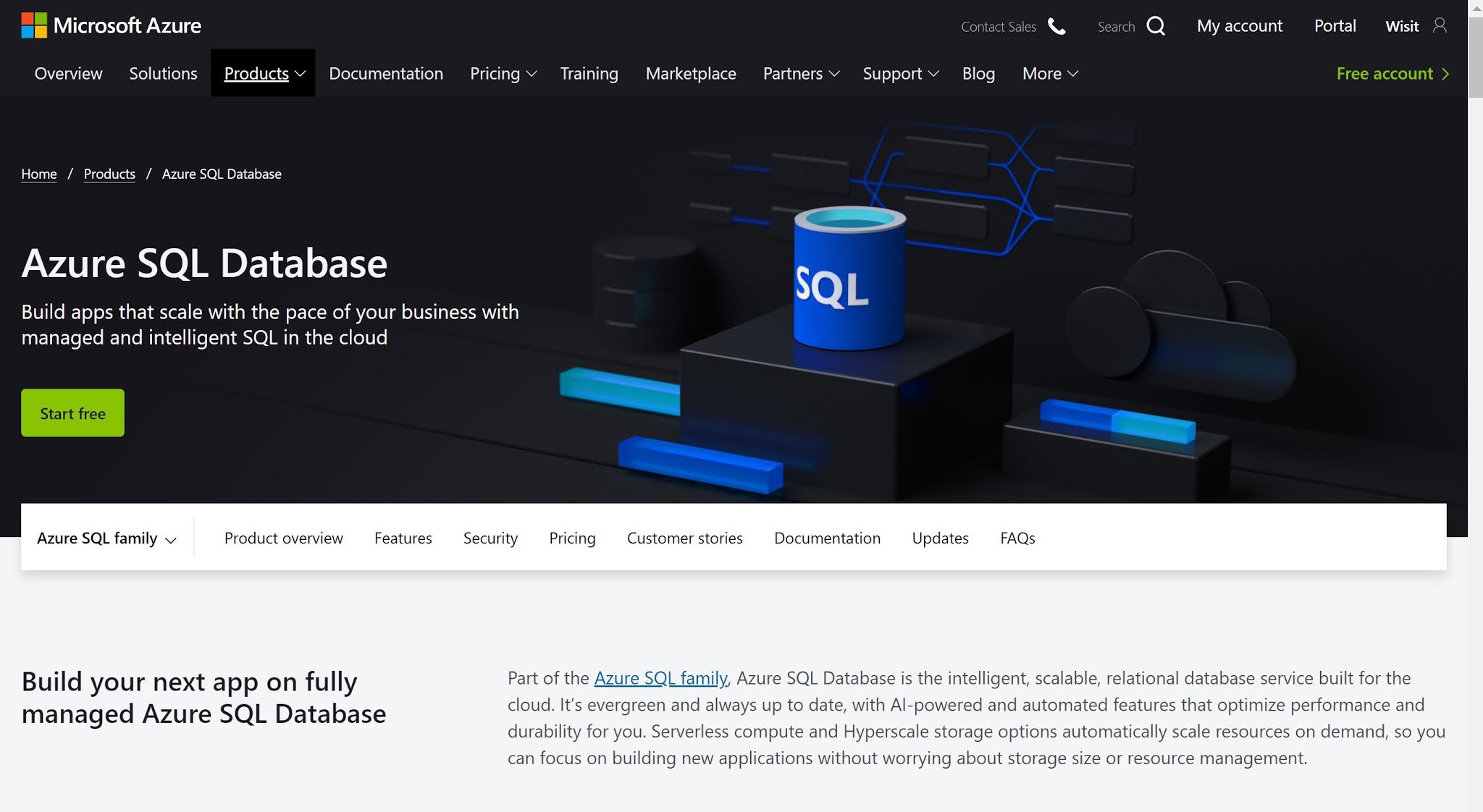
Task: Click the Blog menu item
Action: pos(978,73)
